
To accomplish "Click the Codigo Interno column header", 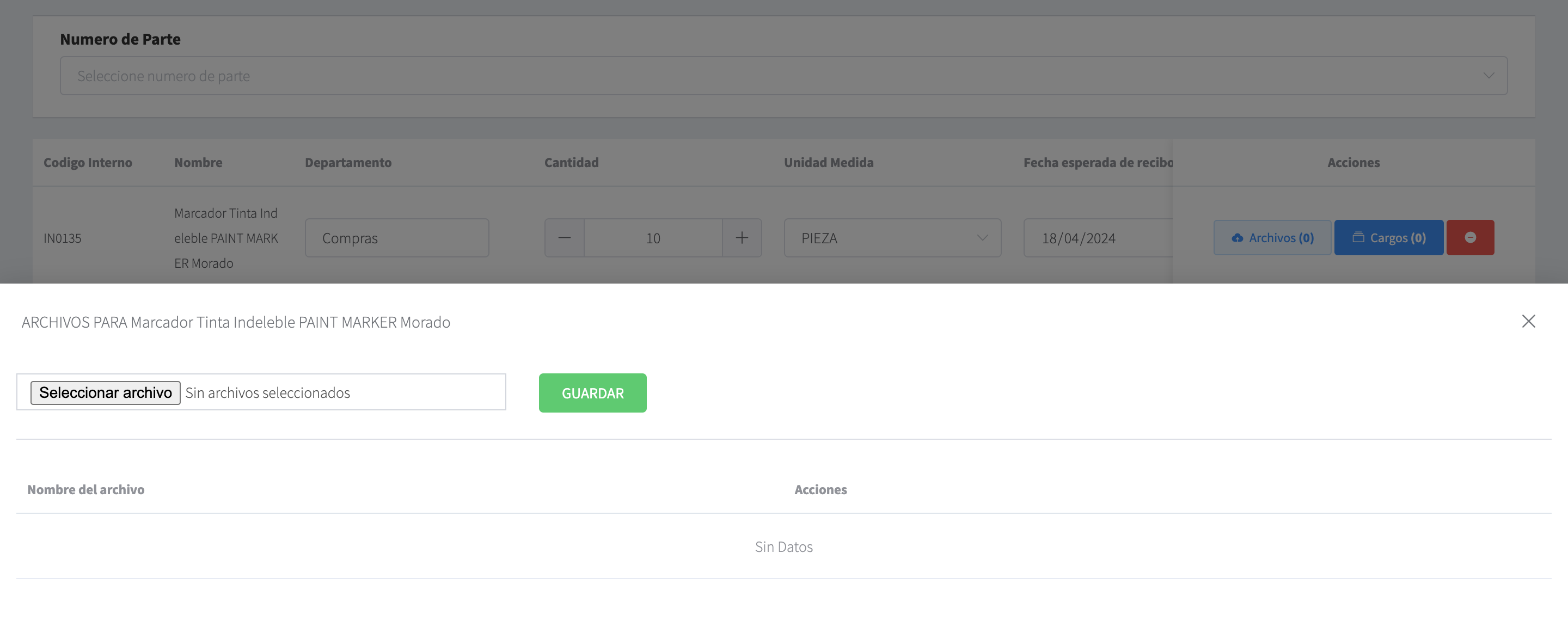I will [x=88, y=163].
